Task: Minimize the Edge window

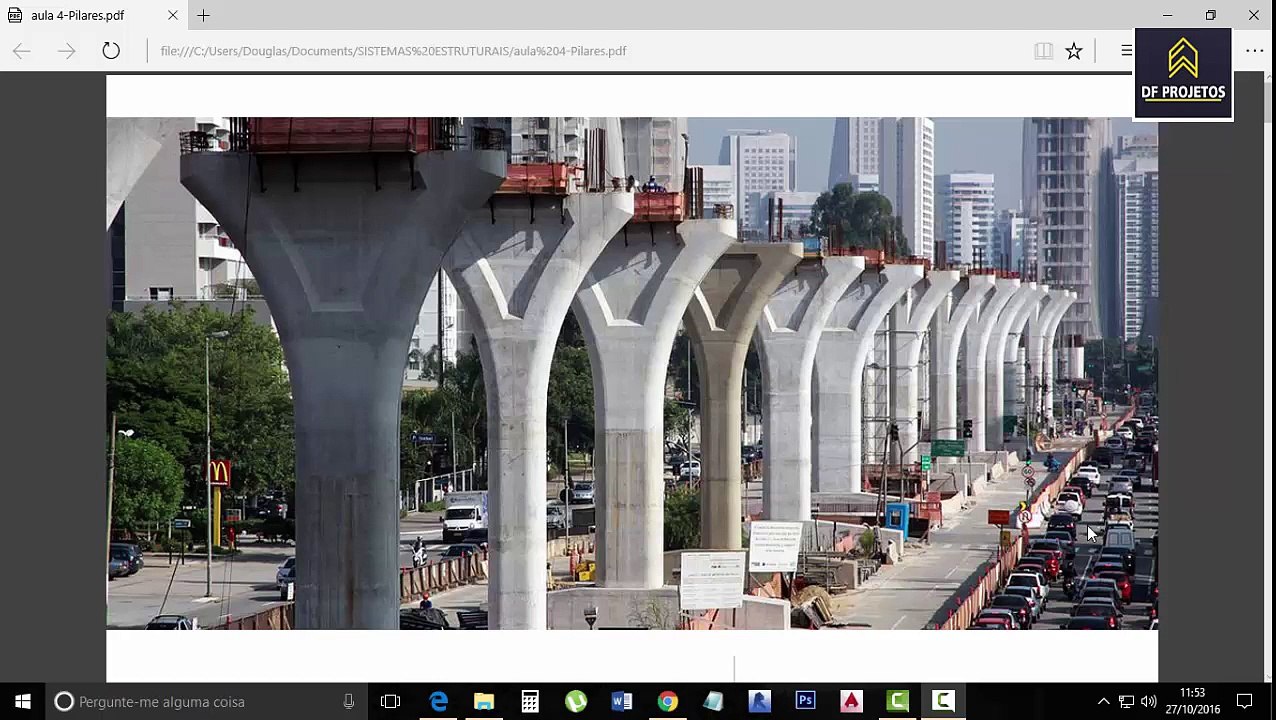Action: tap(1167, 15)
